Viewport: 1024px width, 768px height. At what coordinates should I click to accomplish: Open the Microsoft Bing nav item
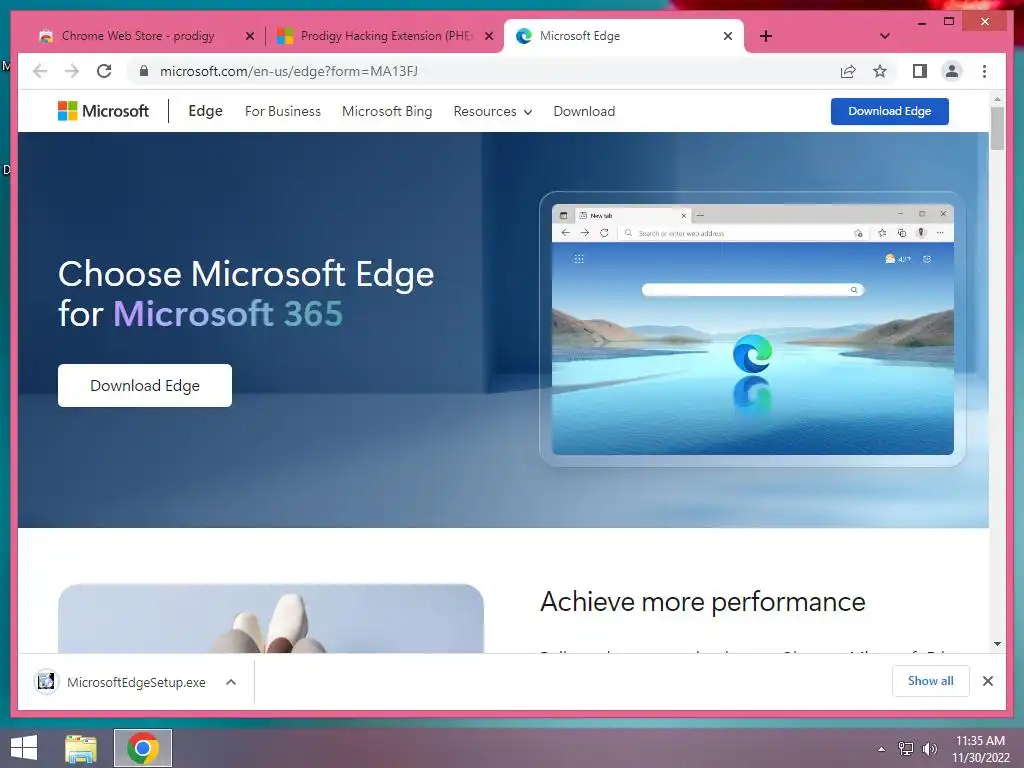pos(387,112)
